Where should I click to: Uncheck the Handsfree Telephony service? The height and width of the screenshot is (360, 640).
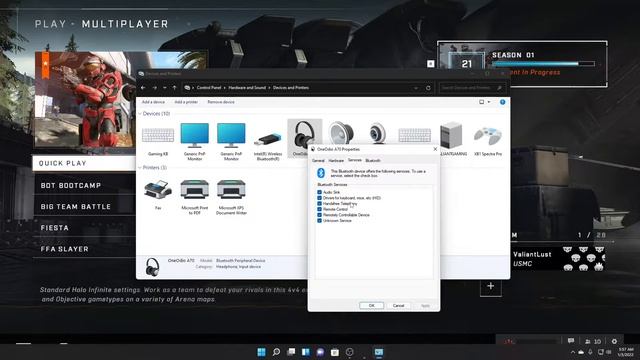tap(320, 203)
